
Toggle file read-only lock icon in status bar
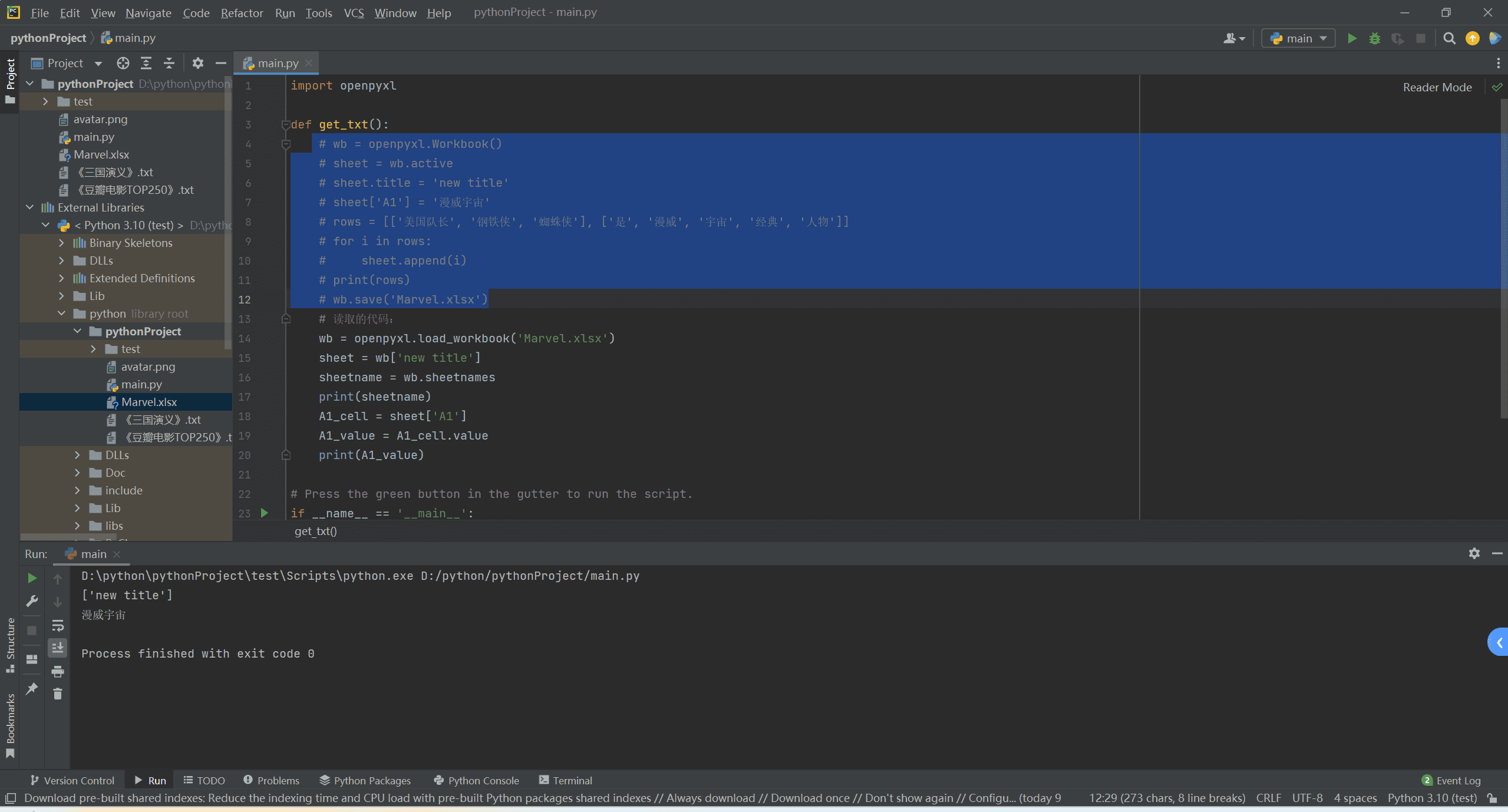1491,798
